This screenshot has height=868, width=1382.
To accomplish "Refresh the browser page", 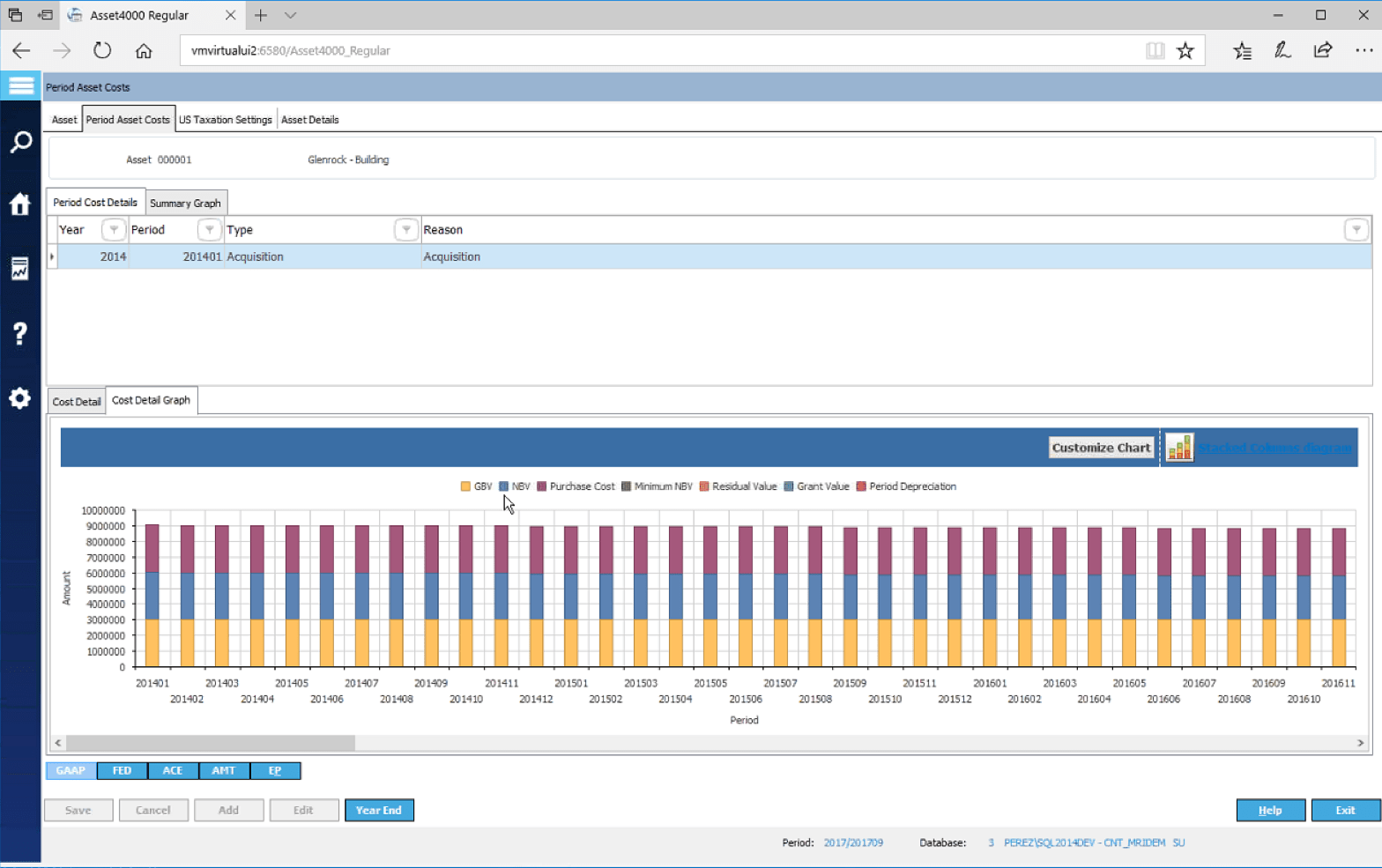I will 102,50.
